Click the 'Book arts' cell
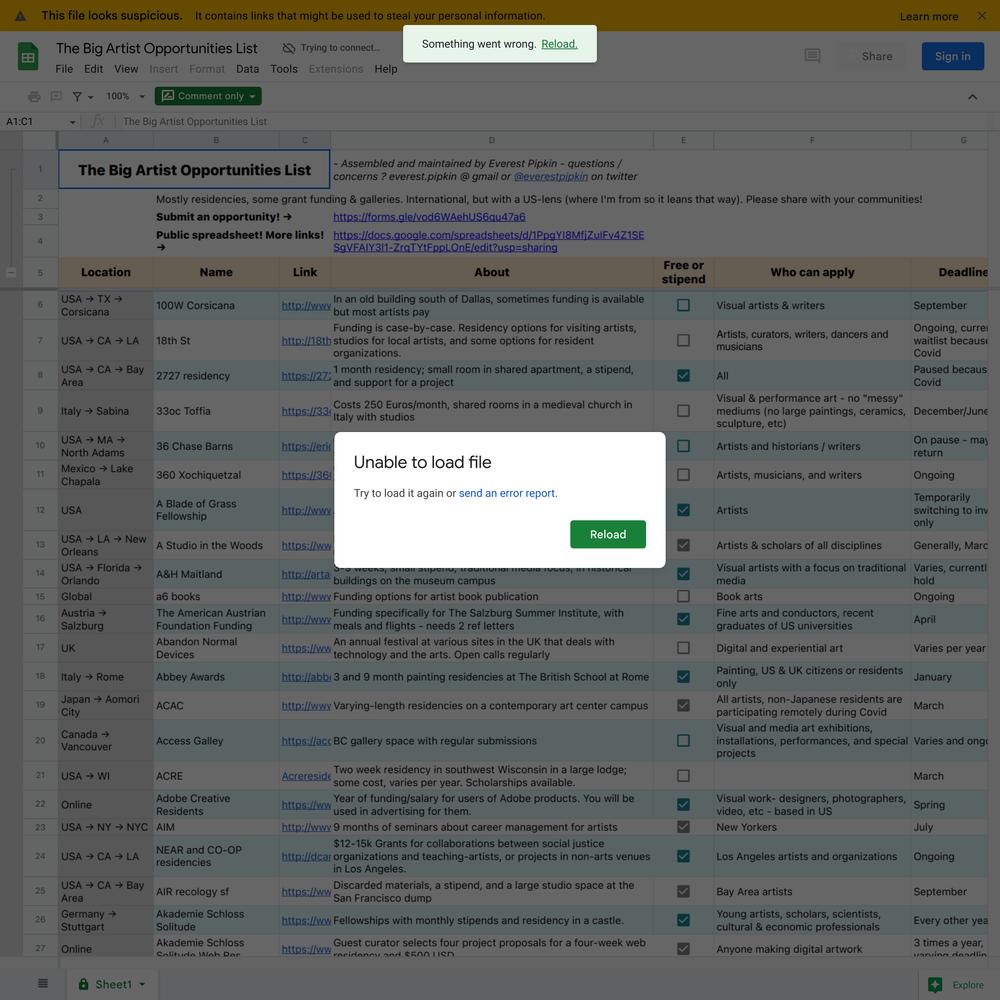This screenshot has width=1000, height=1000. coord(812,596)
